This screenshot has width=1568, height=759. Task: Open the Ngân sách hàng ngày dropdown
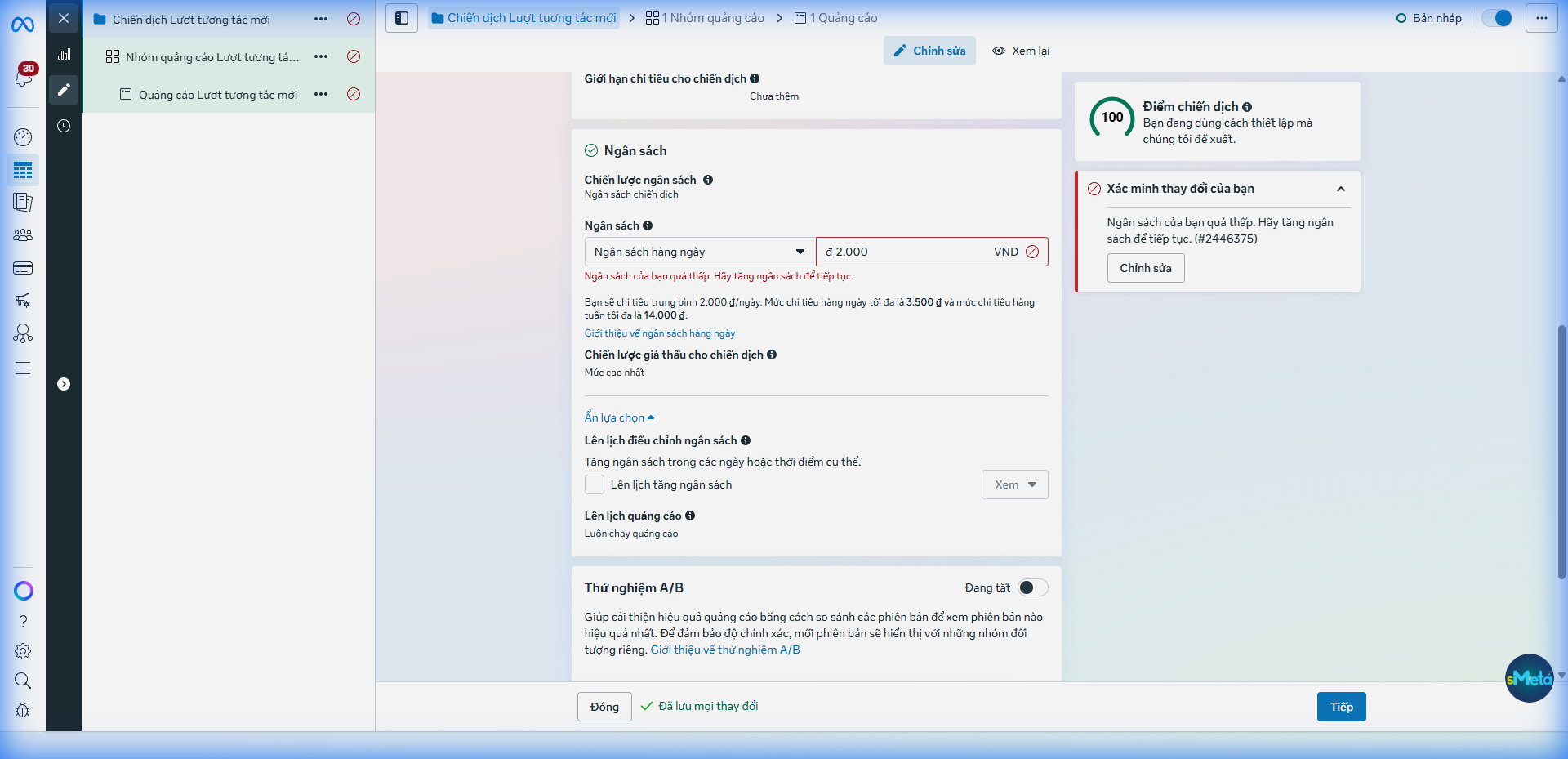click(x=700, y=252)
